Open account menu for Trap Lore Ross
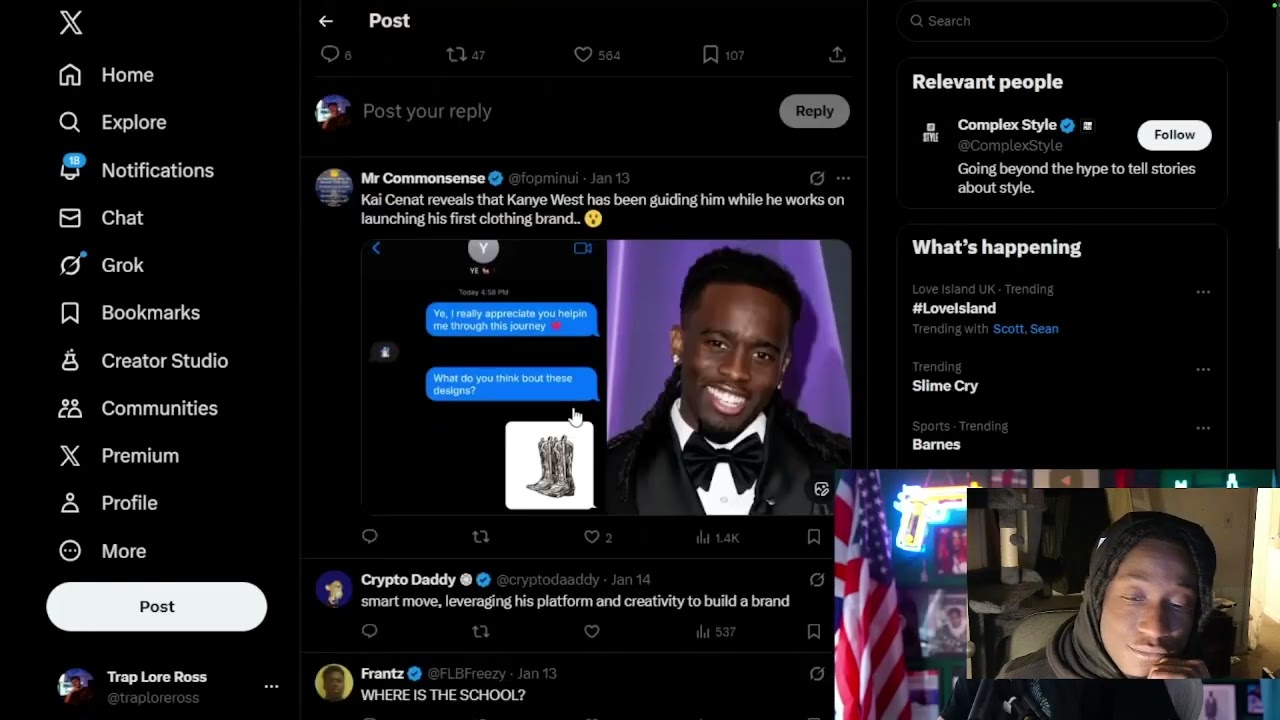The width and height of the screenshot is (1280, 720). pyautogui.click(x=167, y=687)
